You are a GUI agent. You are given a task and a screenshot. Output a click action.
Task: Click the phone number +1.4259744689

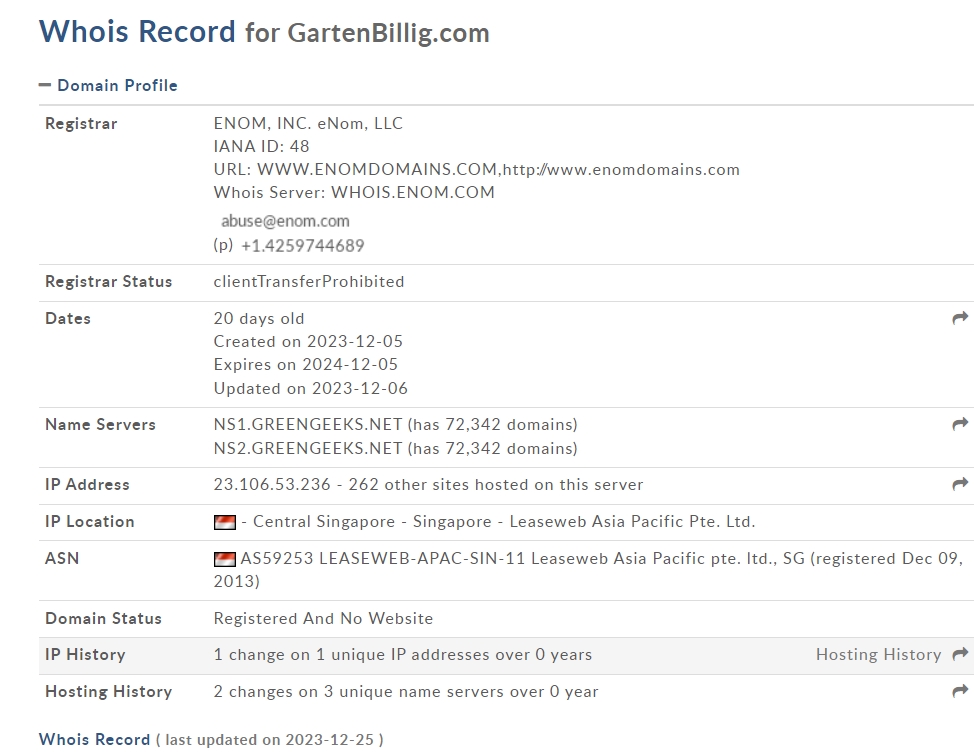click(x=303, y=245)
